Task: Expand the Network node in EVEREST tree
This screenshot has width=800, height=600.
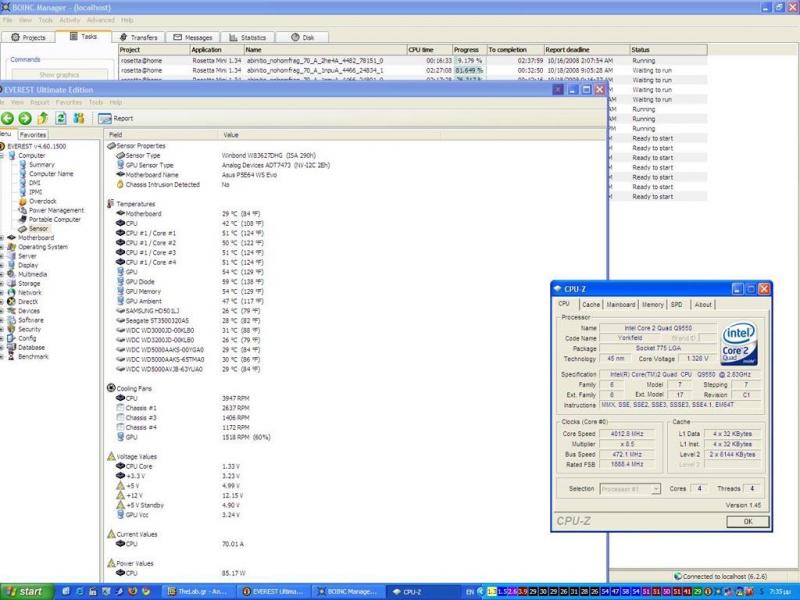Action: [x=2, y=293]
